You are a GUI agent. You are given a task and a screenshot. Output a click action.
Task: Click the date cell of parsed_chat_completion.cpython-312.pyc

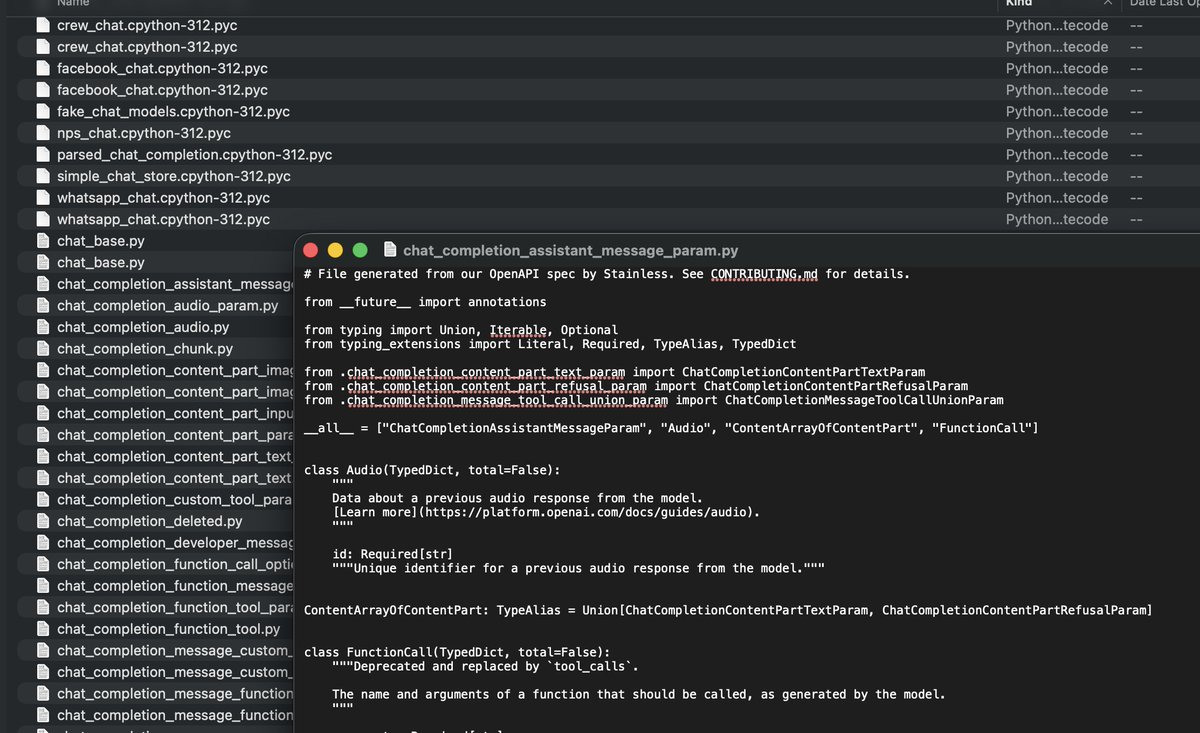(1136, 155)
